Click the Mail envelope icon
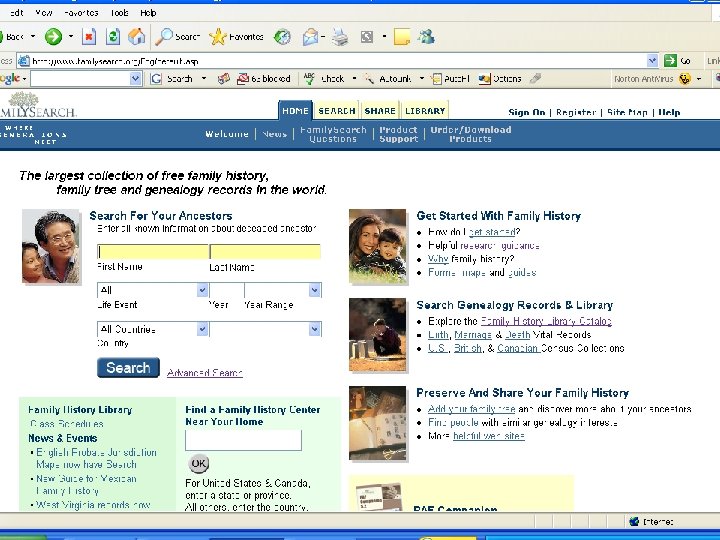This screenshot has height=540, width=720. (310, 37)
